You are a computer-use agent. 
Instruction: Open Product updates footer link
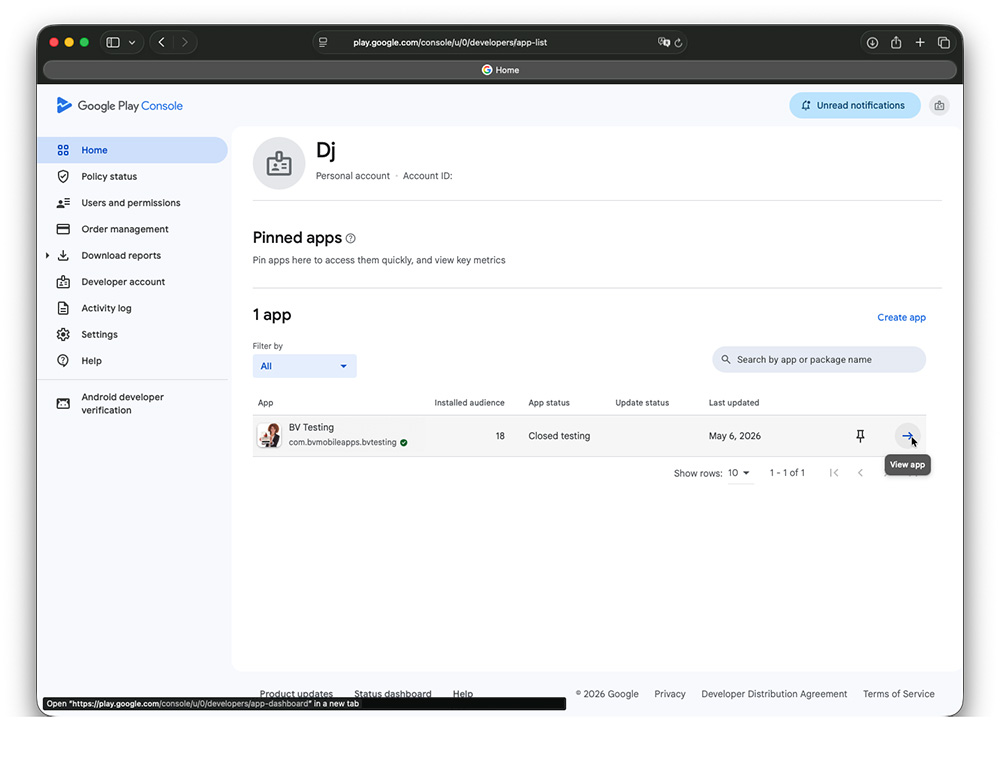[x=296, y=693]
